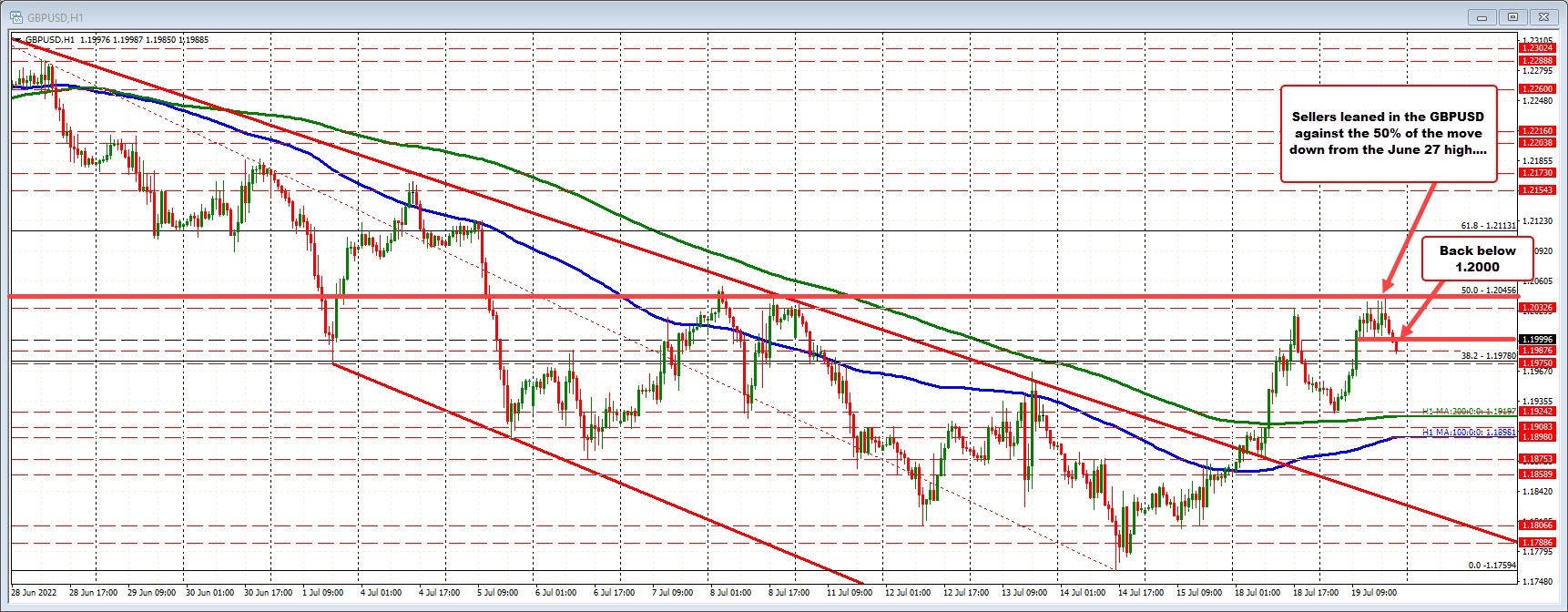Select the 1.22888 price level label
This screenshot has width=1568, height=612.
coord(1537,61)
